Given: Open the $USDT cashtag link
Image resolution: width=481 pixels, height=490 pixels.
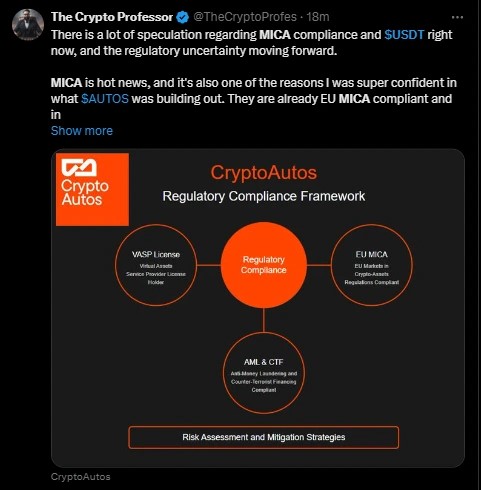Looking at the screenshot, I should 404,35.
